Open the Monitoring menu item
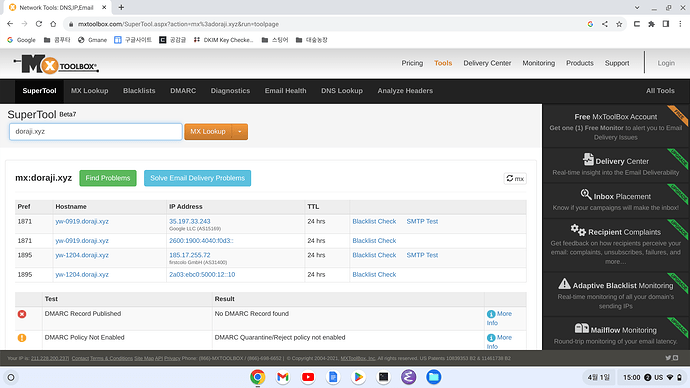Image resolution: width=690 pixels, height=388 pixels. pos(539,63)
